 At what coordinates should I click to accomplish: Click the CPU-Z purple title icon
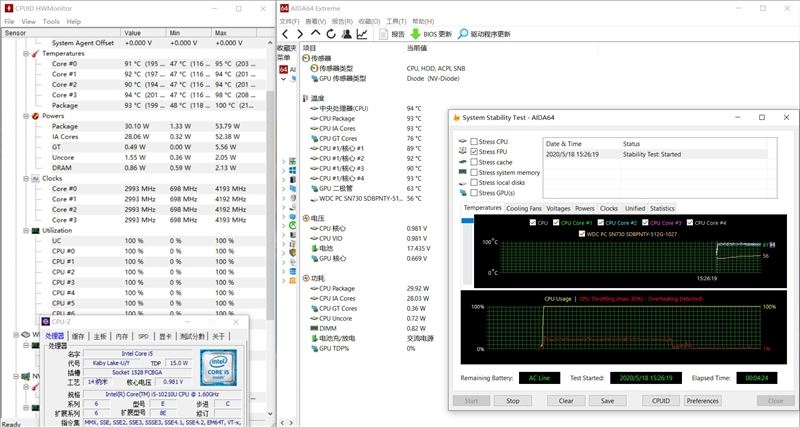point(46,322)
